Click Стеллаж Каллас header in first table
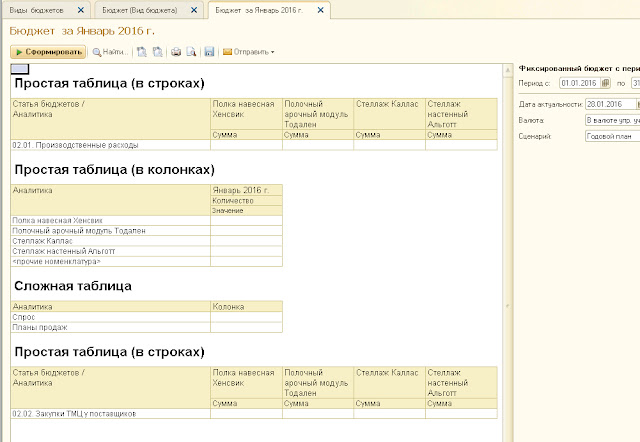 [389, 114]
